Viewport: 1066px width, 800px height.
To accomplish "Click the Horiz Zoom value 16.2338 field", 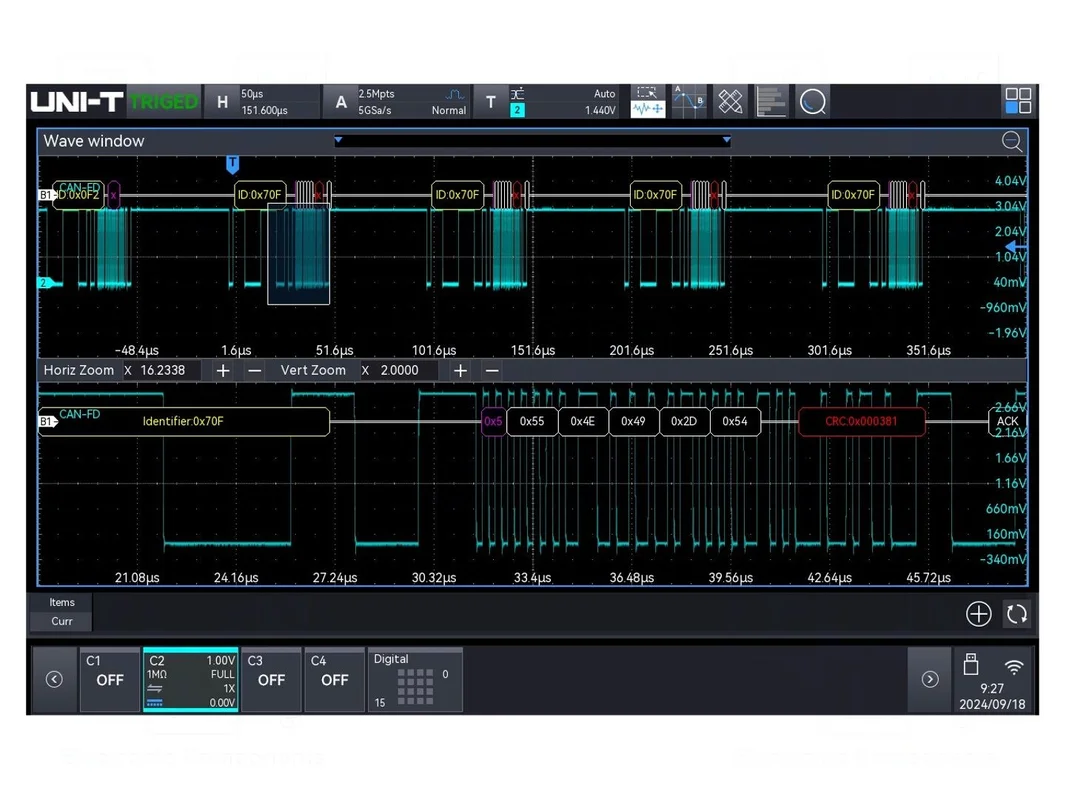I will pos(163,370).
